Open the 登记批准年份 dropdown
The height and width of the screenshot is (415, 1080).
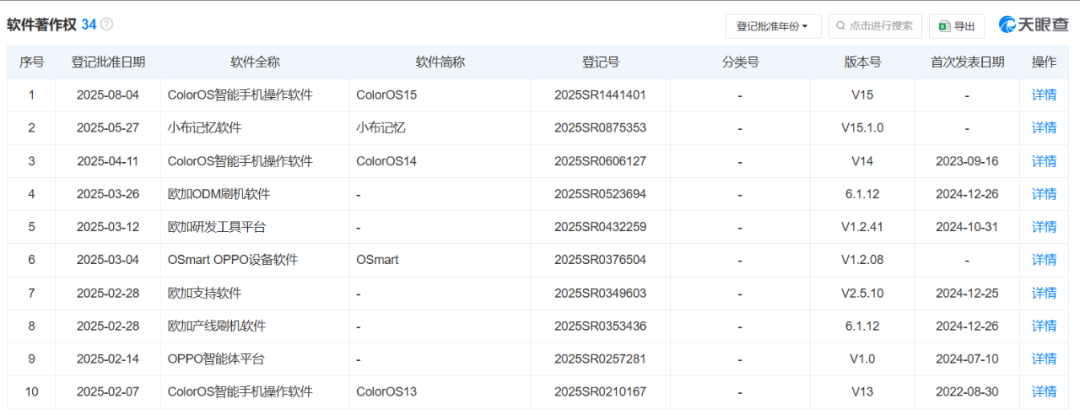tap(773, 26)
